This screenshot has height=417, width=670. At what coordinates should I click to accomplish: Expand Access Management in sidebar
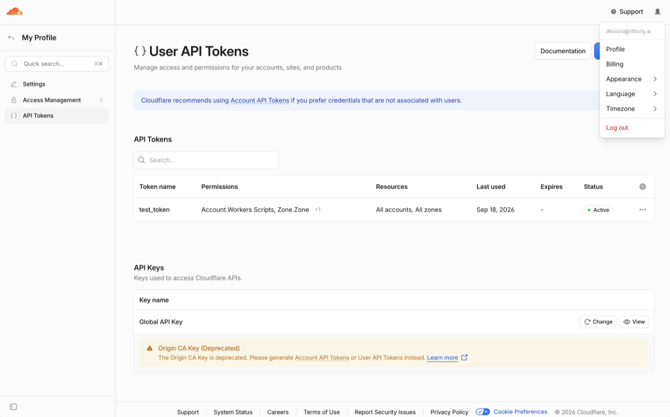(x=101, y=100)
